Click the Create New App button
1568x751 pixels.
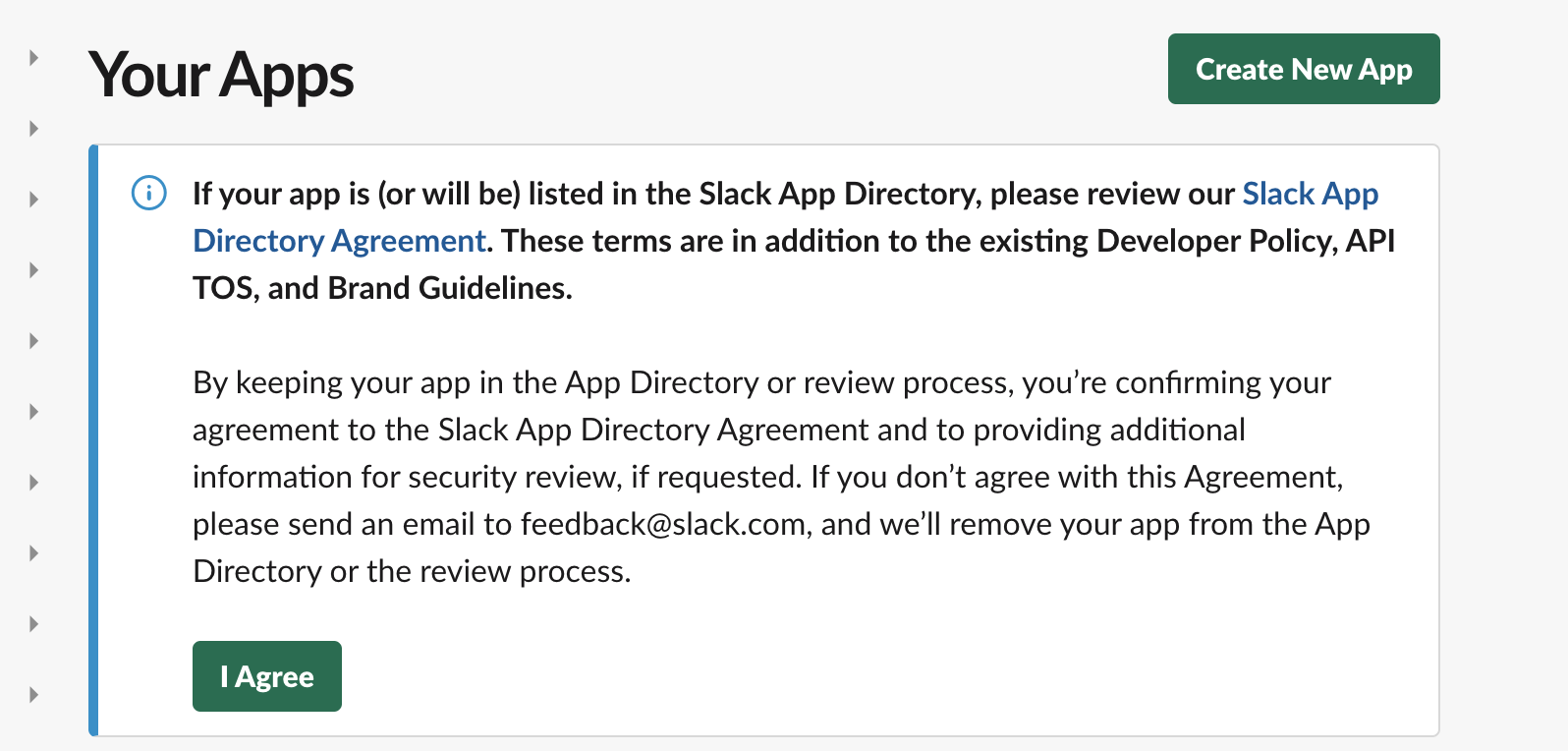point(1304,69)
